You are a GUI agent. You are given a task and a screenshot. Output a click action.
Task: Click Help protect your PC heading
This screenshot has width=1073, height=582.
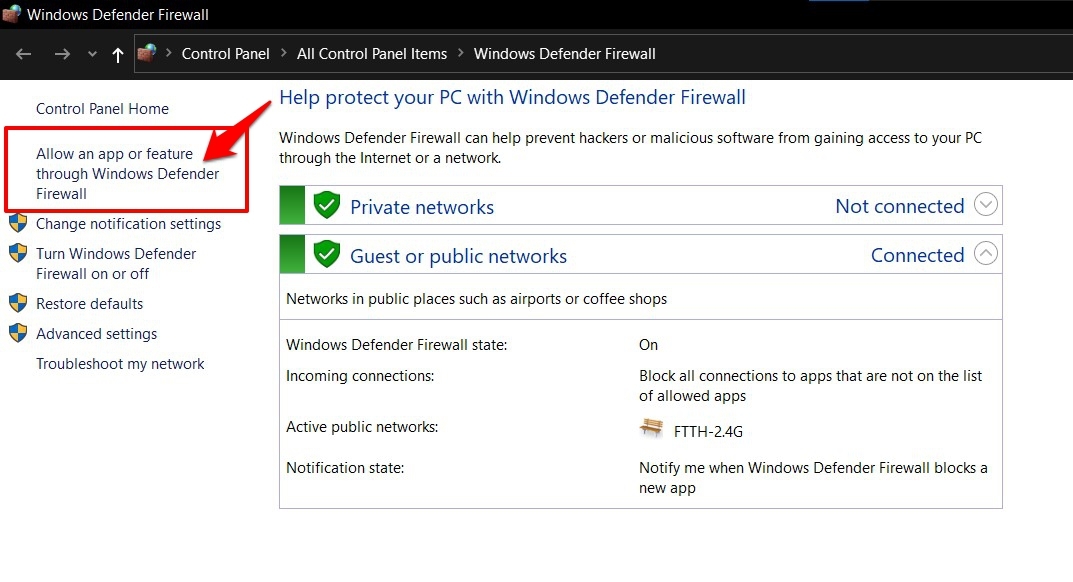click(x=512, y=97)
